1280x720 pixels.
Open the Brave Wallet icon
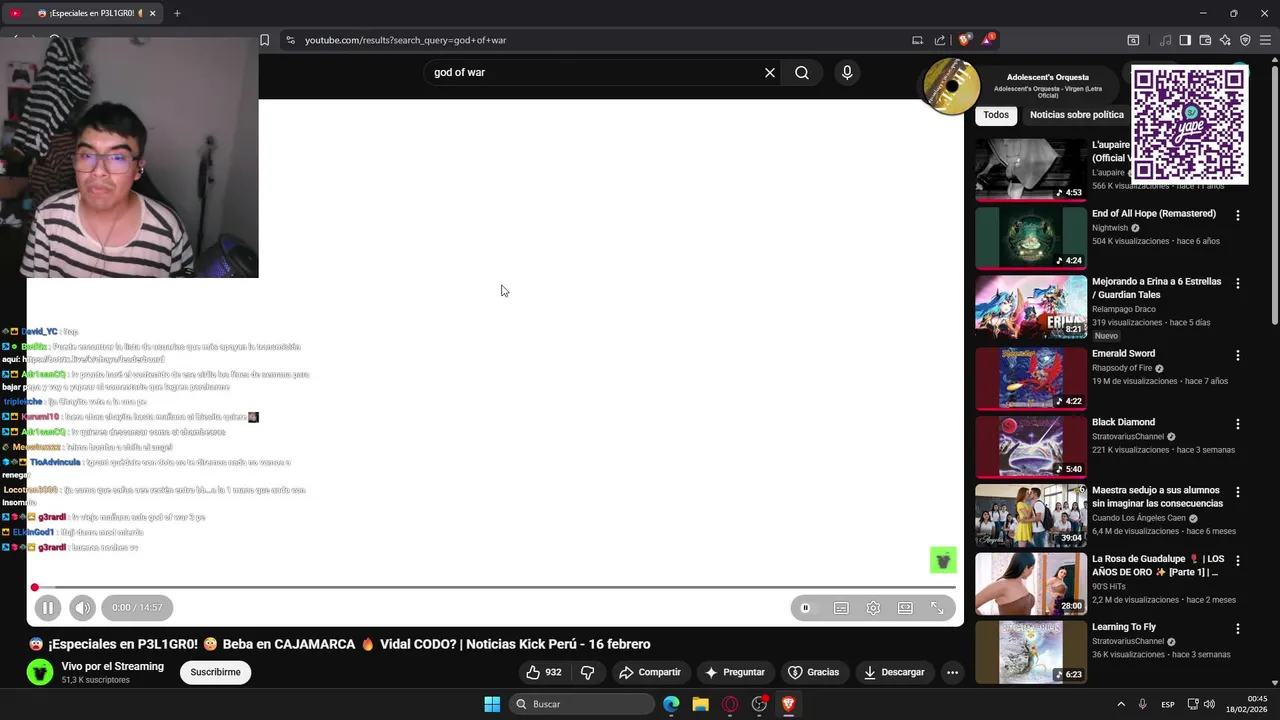(x=1205, y=40)
